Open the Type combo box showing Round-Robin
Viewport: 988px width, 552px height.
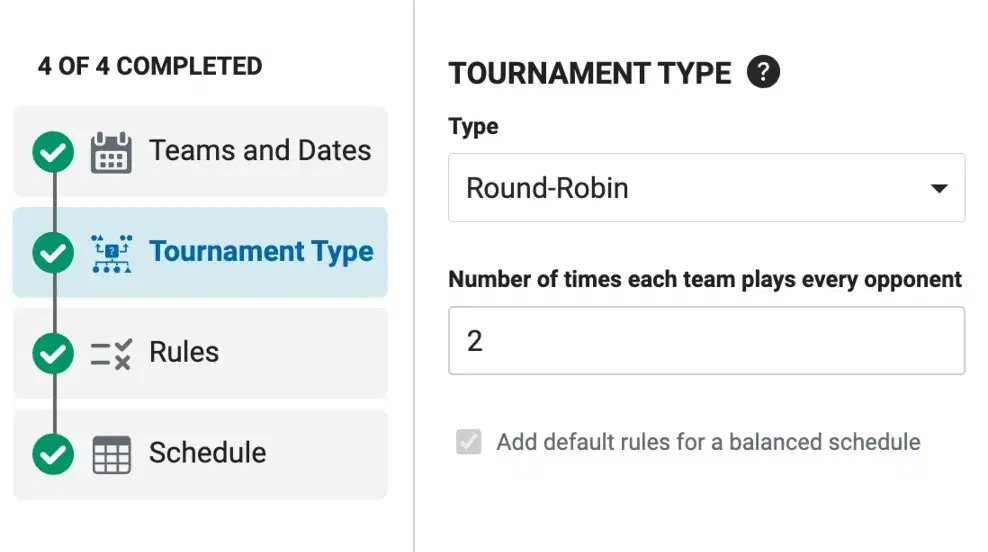pyautogui.click(x=706, y=188)
